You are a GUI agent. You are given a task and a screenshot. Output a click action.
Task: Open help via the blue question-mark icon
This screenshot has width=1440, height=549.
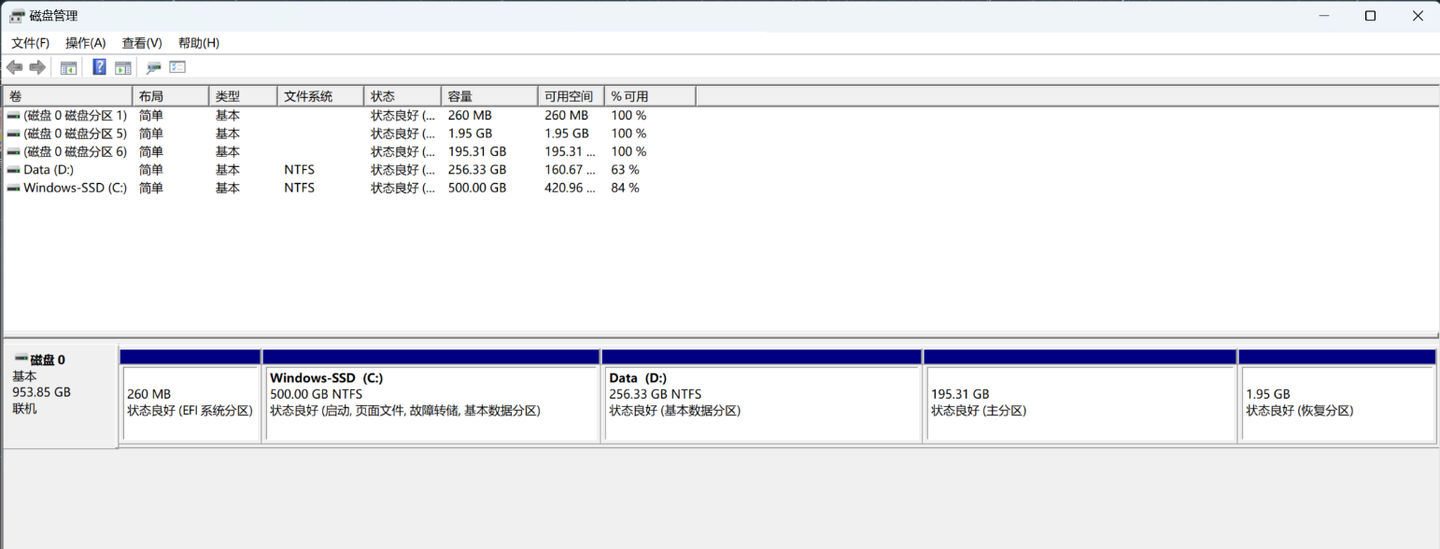tap(99, 67)
